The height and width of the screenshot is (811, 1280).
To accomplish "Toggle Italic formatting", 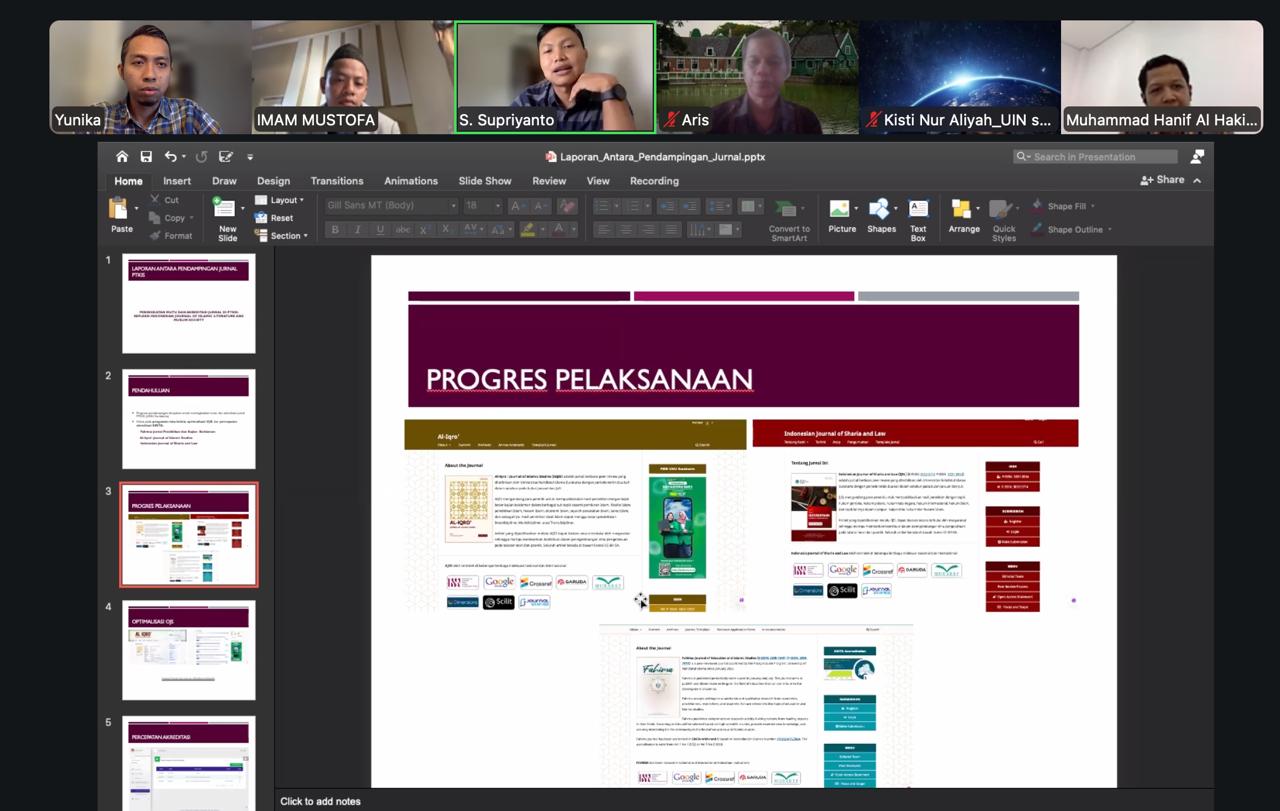I will [x=357, y=230].
